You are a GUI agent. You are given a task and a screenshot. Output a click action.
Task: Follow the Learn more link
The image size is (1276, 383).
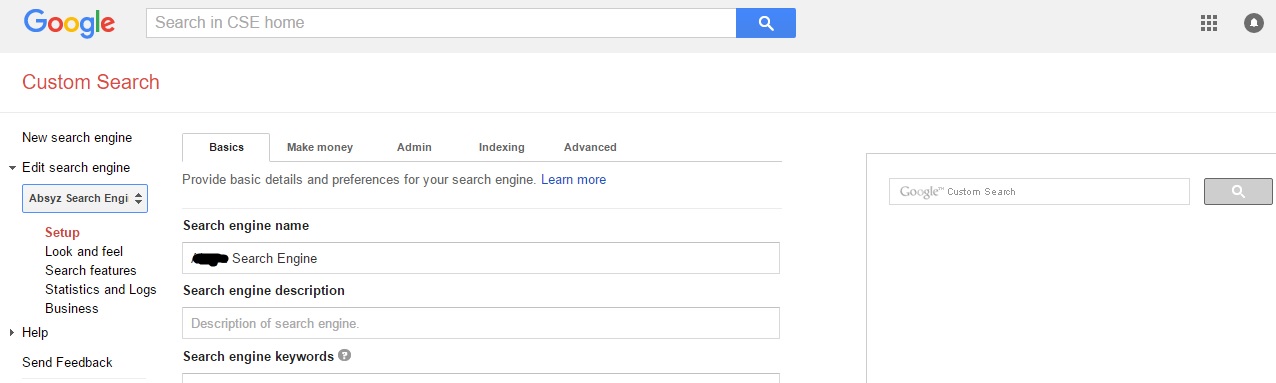coord(573,180)
